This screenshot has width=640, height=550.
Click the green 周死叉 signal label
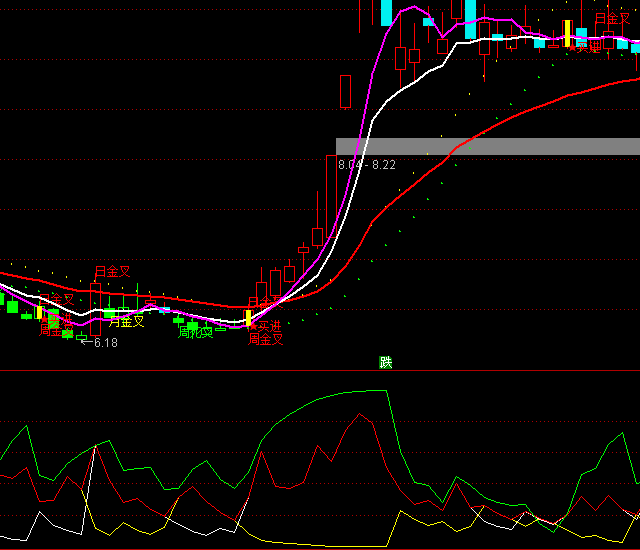pos(195,332)
